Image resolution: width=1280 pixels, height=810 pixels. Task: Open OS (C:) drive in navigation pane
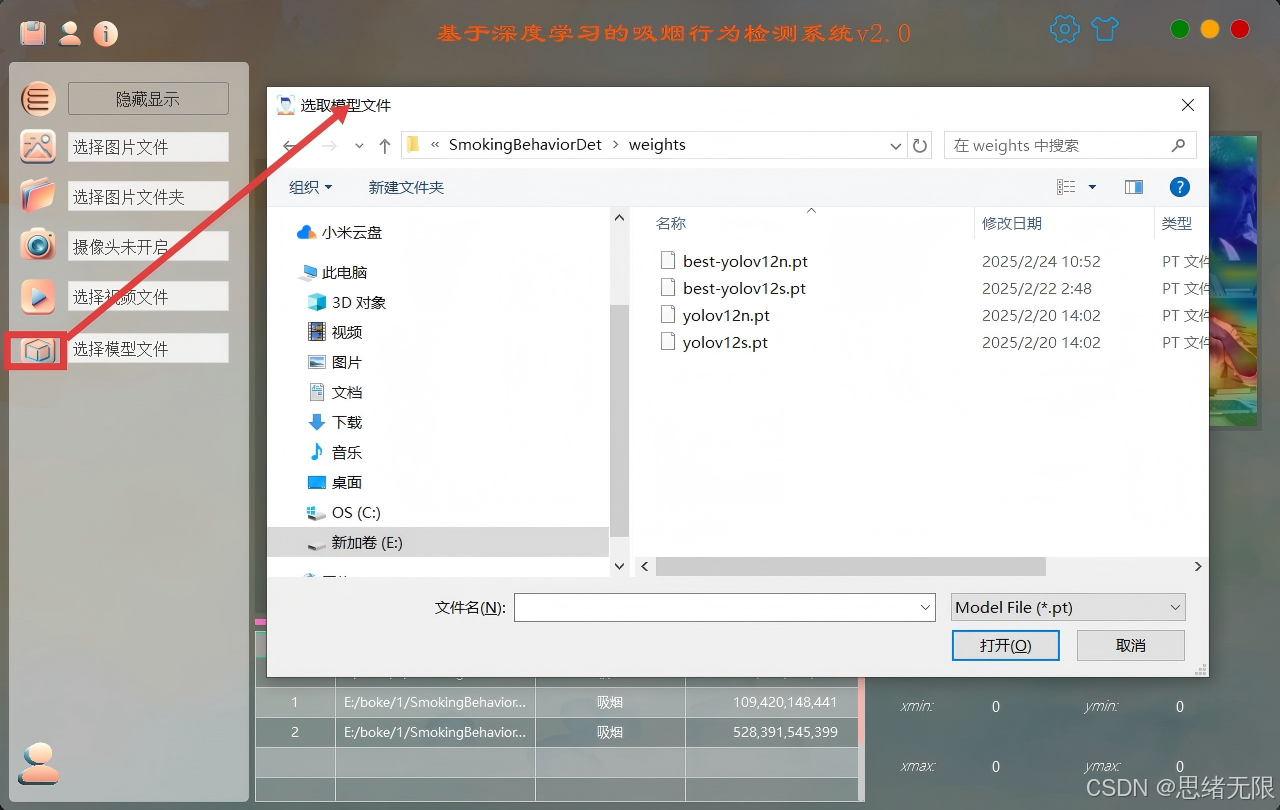(344, 512)
